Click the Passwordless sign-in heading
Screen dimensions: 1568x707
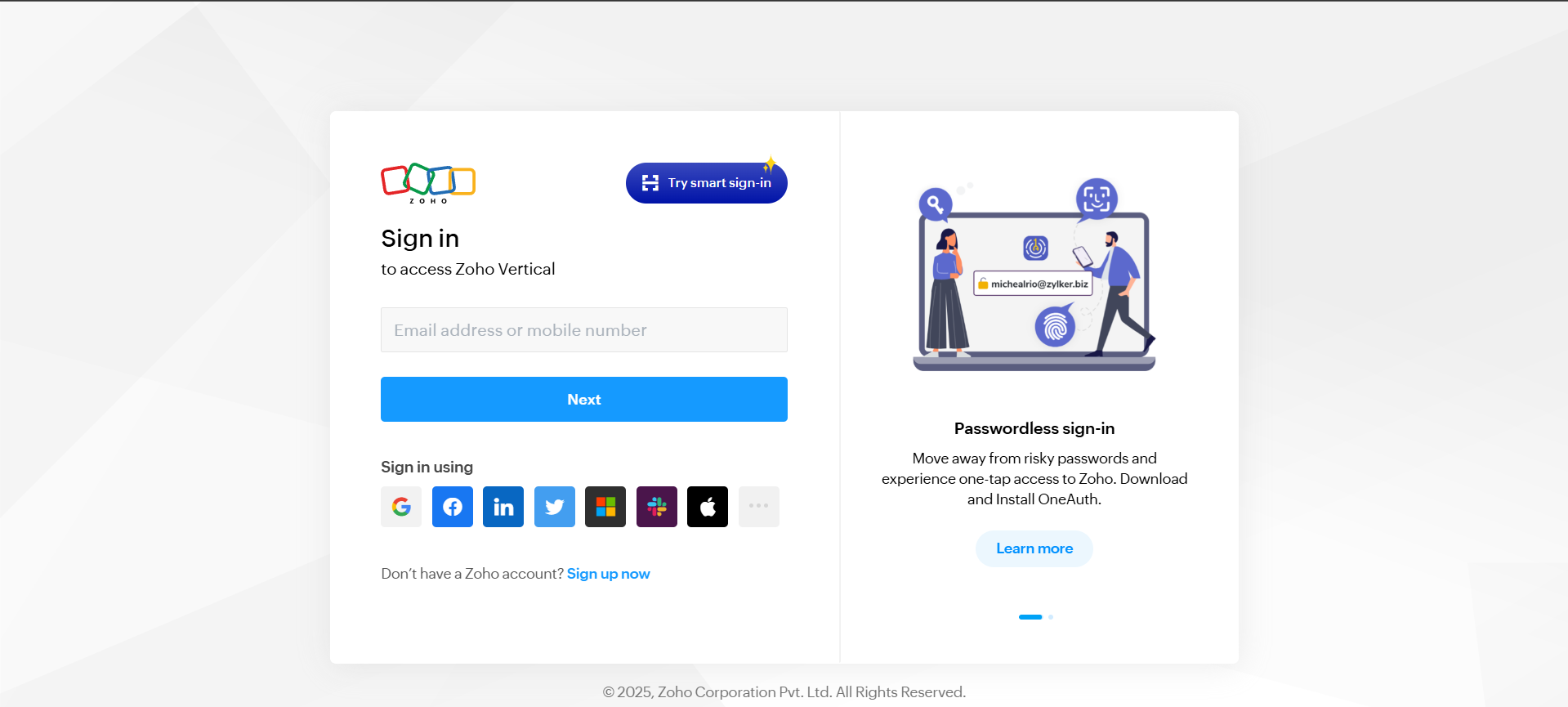pos(1034,428)
